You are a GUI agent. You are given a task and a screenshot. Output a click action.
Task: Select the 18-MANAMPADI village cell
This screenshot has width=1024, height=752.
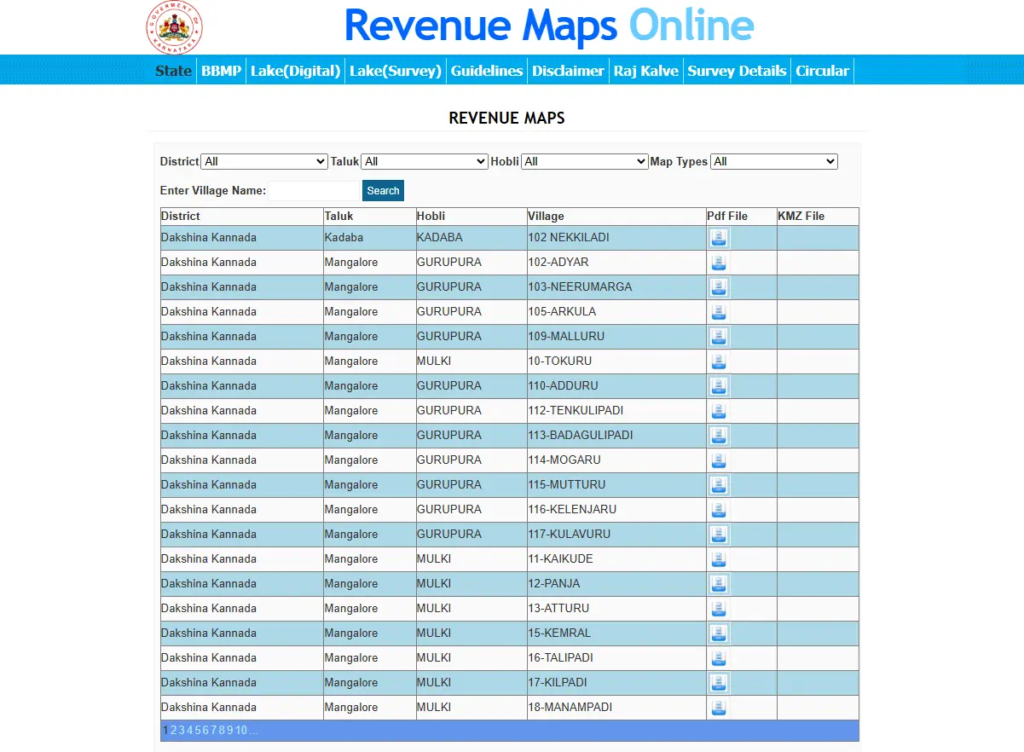tap(616, 708)
